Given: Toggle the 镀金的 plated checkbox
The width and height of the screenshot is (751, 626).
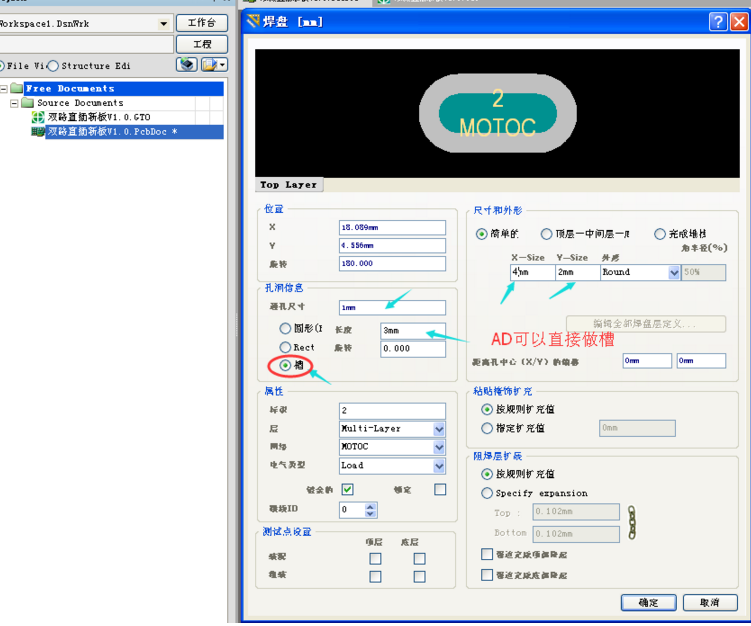Looking at the screenshot, I should (x=347, y=489).
